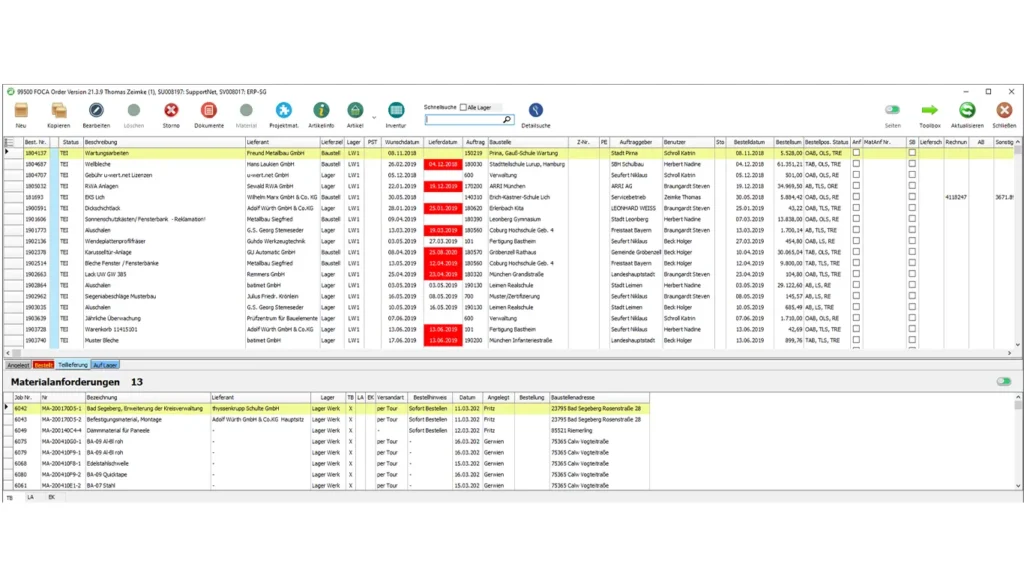Expand the dropdown arrow next to Artikel
This screenshot has height=576, width=1024.
tap(374, 118)
